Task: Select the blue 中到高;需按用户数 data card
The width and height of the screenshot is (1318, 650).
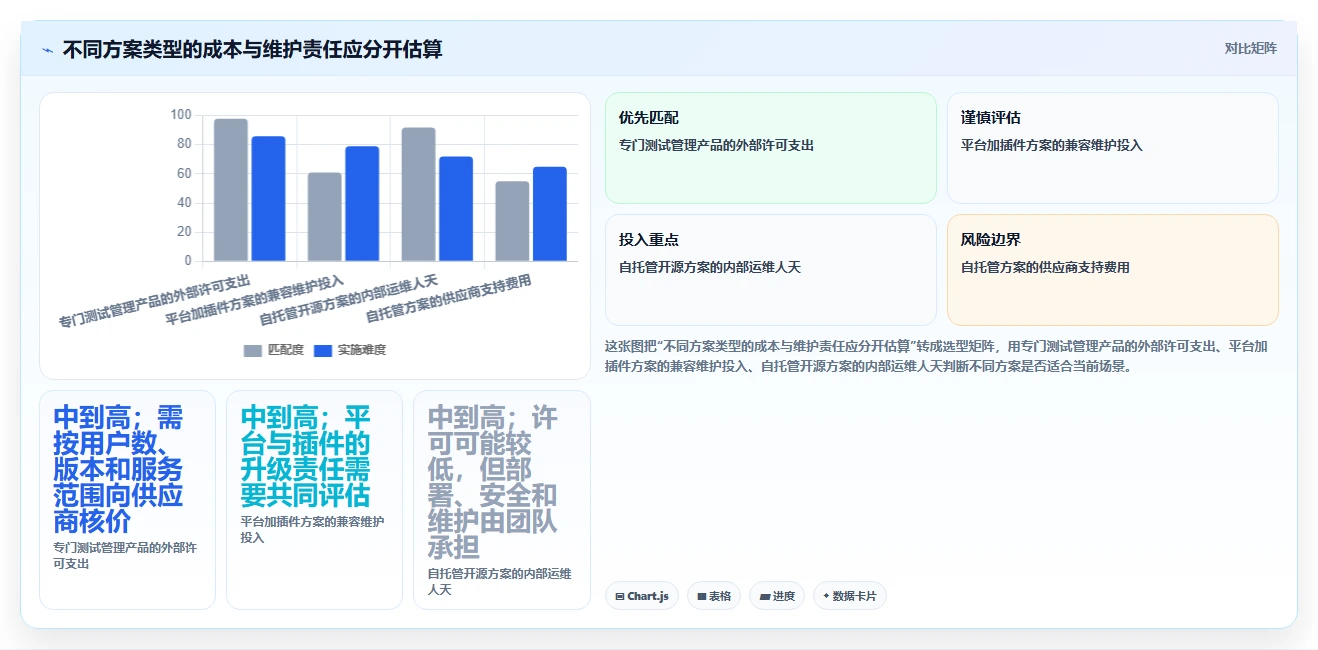Action: 127,500
